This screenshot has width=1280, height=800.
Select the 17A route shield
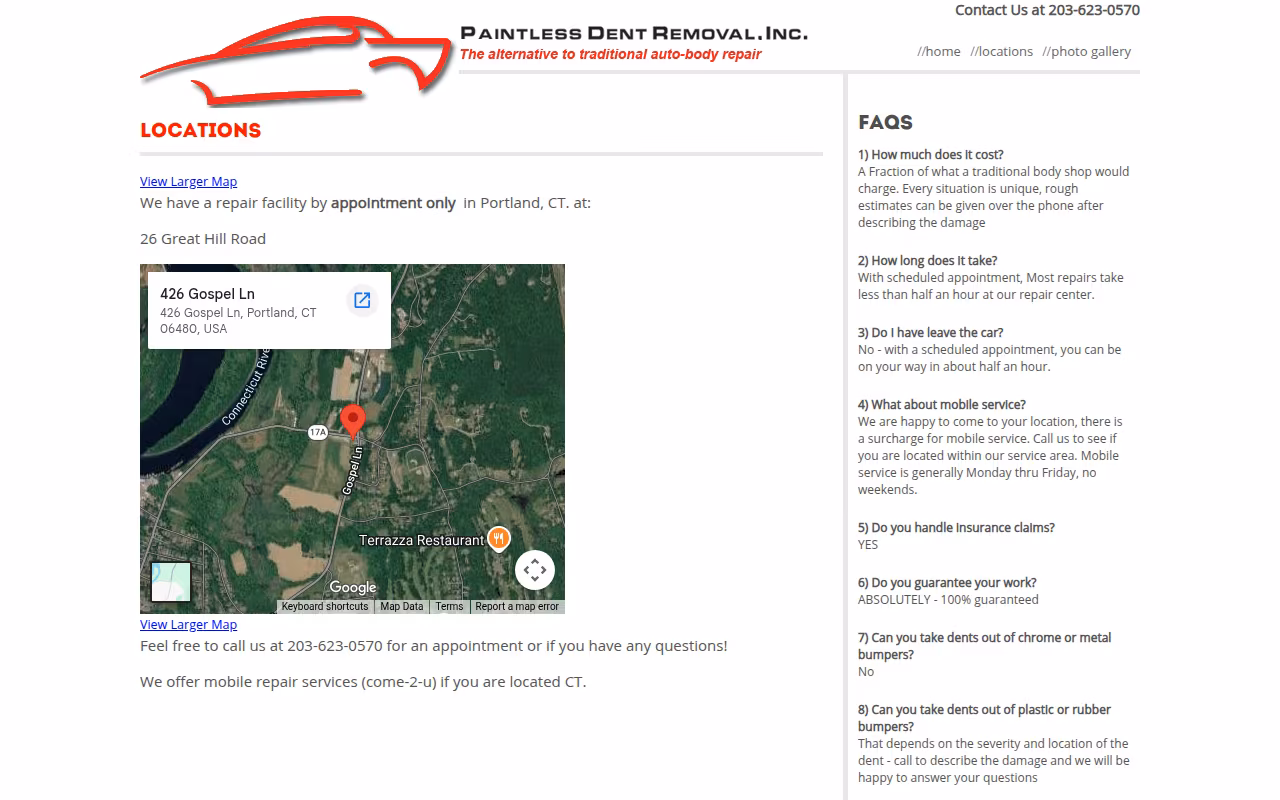(x=318, y=432)
